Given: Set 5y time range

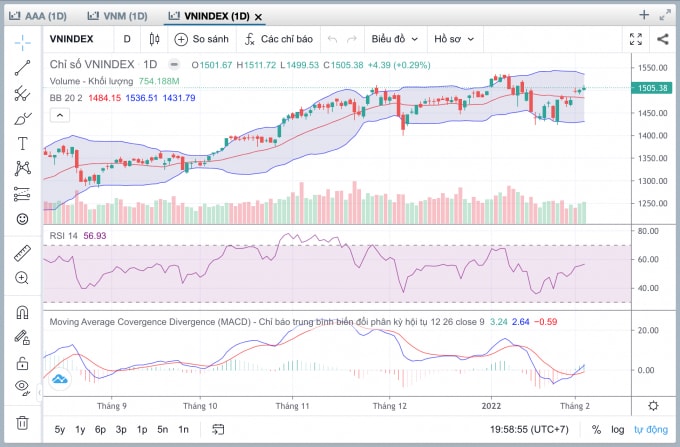Looking at the screenshot, I should (x=59, y=430).
